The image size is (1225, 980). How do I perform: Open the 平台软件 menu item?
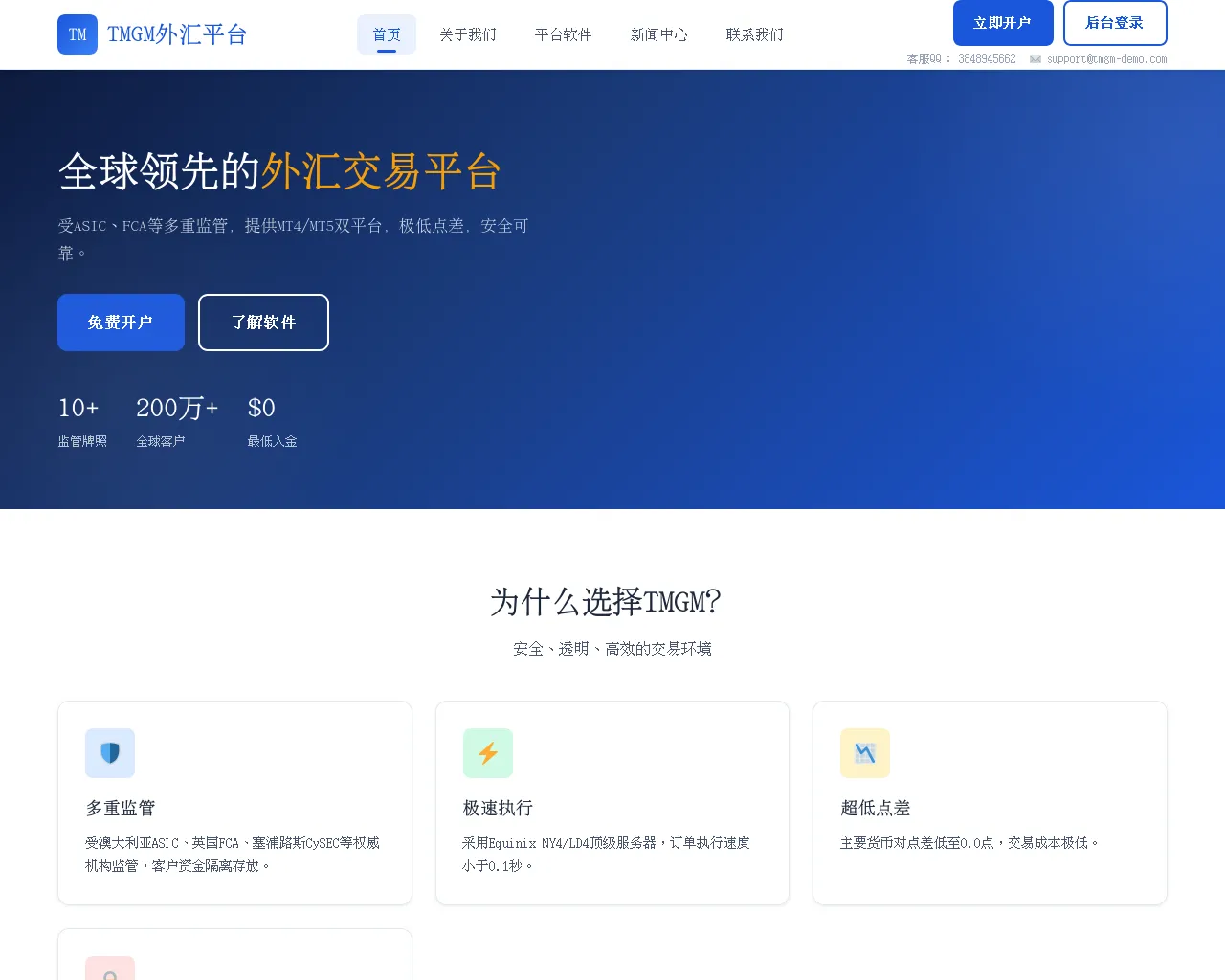point(564,34)
